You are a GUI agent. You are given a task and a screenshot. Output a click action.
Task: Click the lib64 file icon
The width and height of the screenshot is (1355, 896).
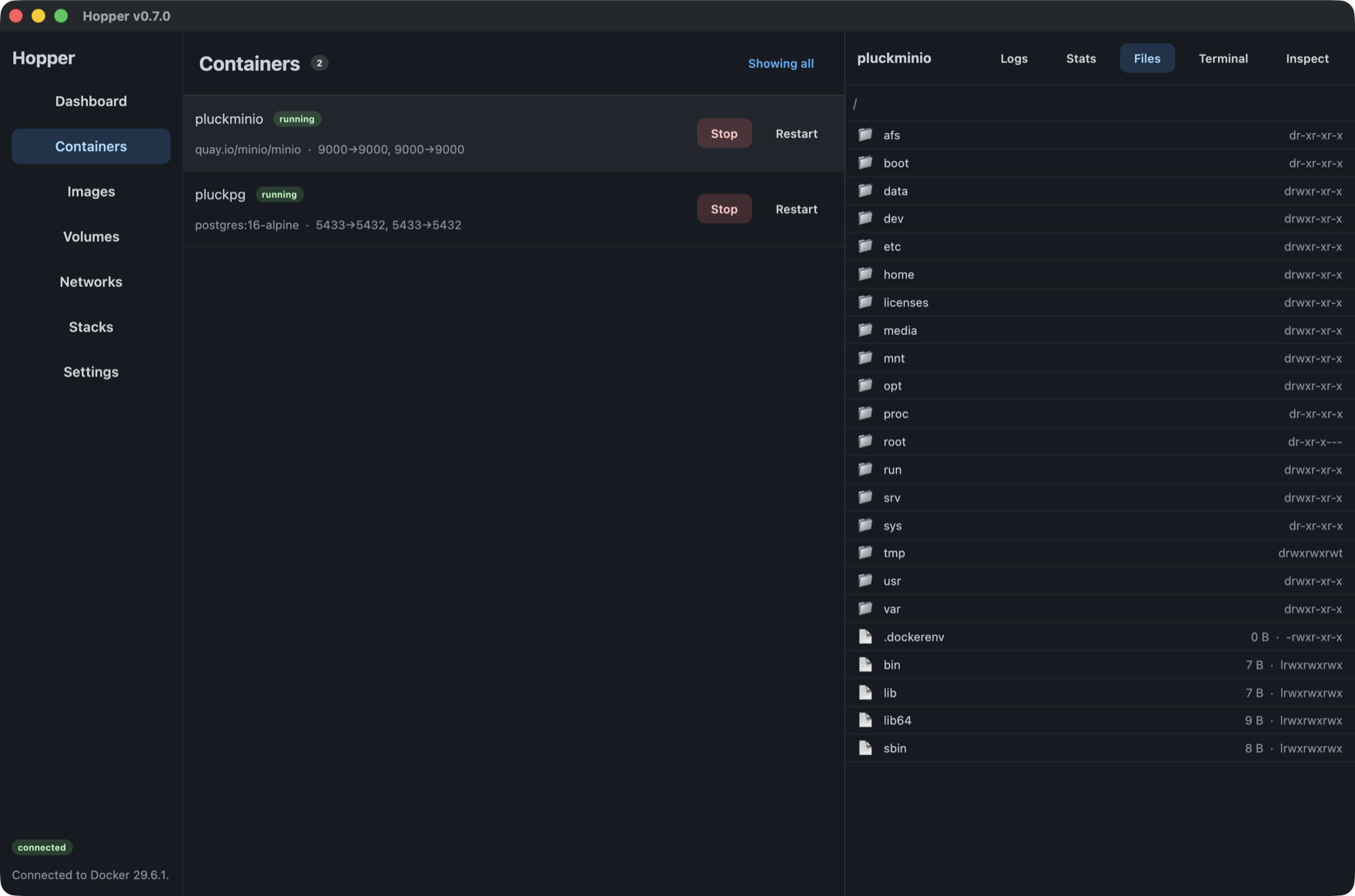tap(865, 720)
